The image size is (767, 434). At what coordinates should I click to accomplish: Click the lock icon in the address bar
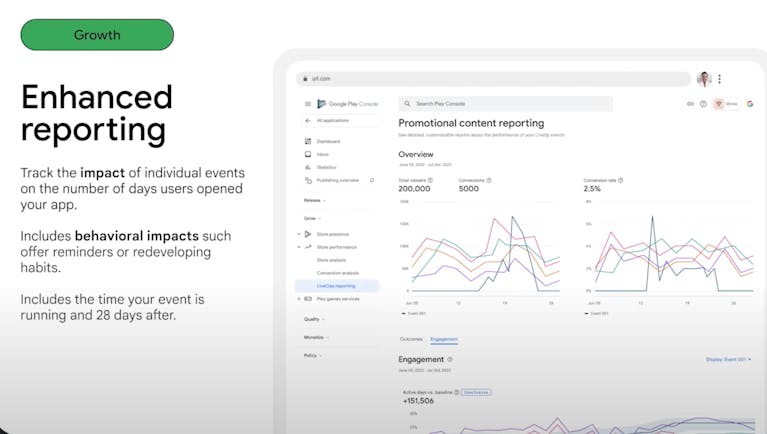[305, 79]
